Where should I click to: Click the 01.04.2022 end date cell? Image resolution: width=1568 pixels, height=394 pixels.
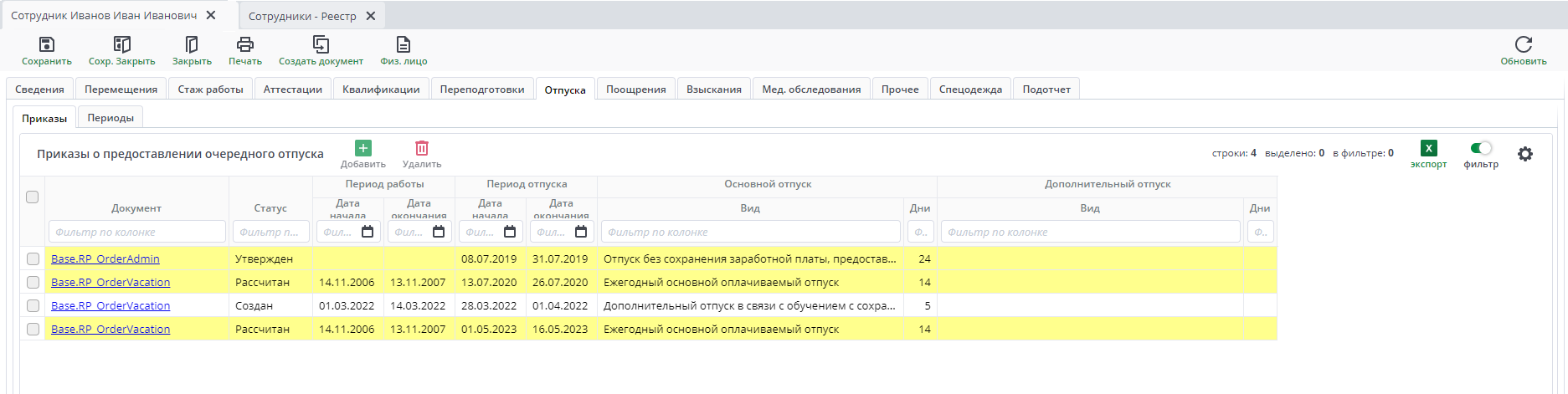[562, 306]
